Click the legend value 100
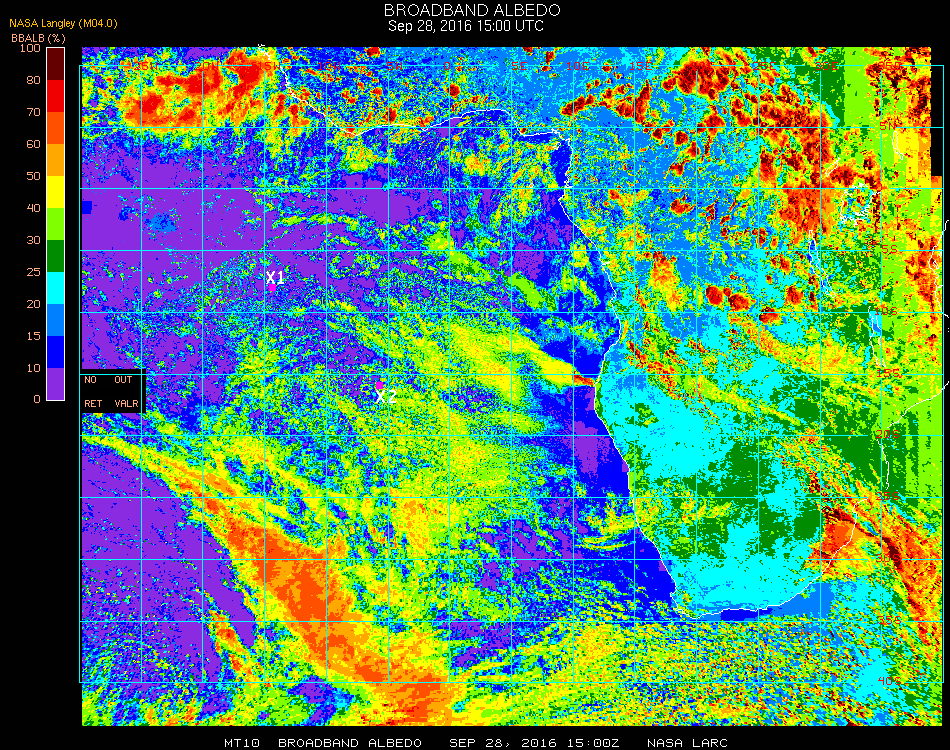The width and height of the screenshot is (950, 750). pos(30,48)
